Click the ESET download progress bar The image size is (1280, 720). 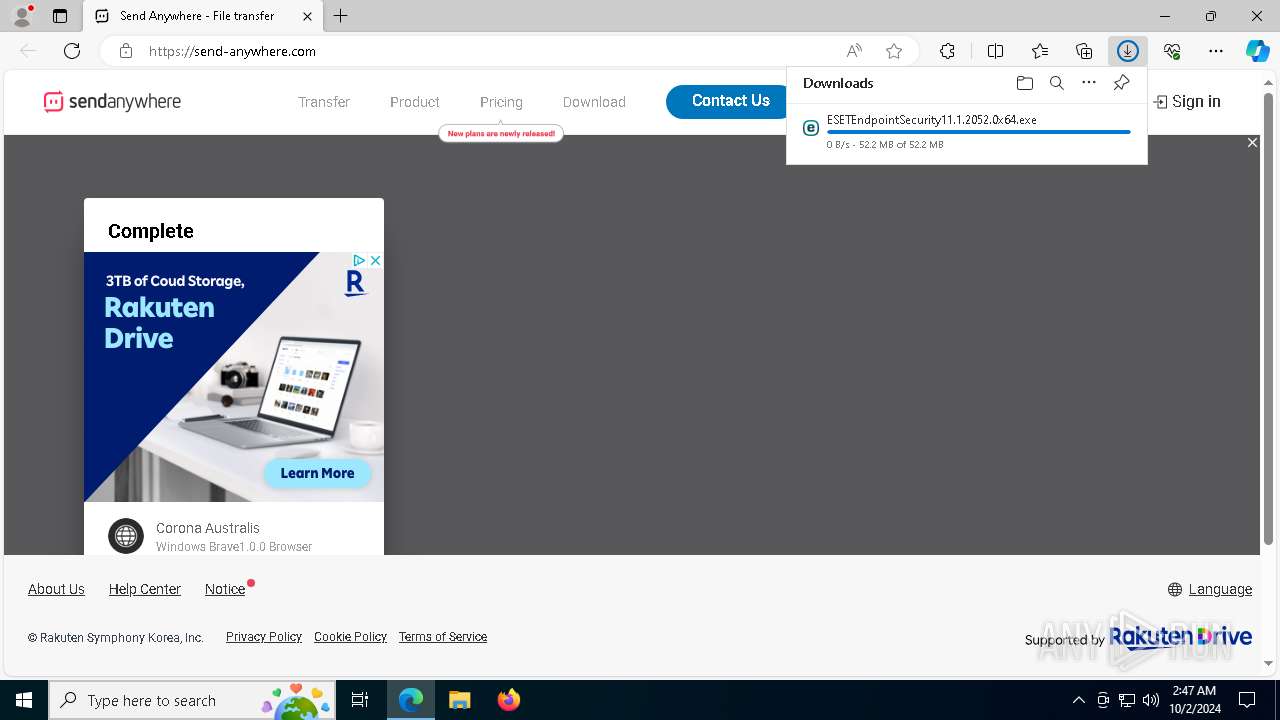click(979, 132)
